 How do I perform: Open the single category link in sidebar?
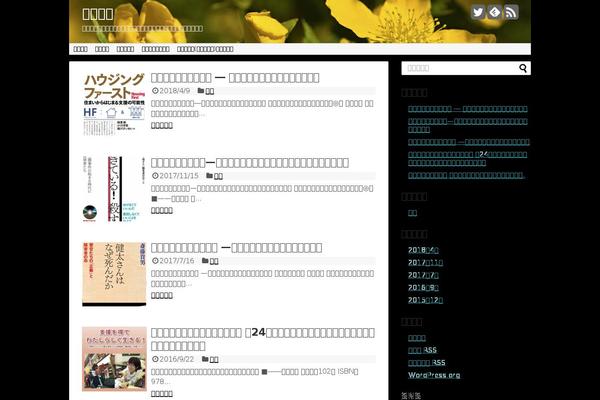pos(412,213)
